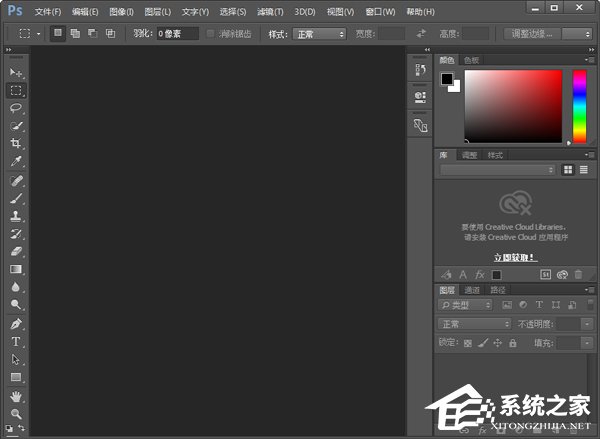Toggle the lock all padlock in Layers panel

512,343
